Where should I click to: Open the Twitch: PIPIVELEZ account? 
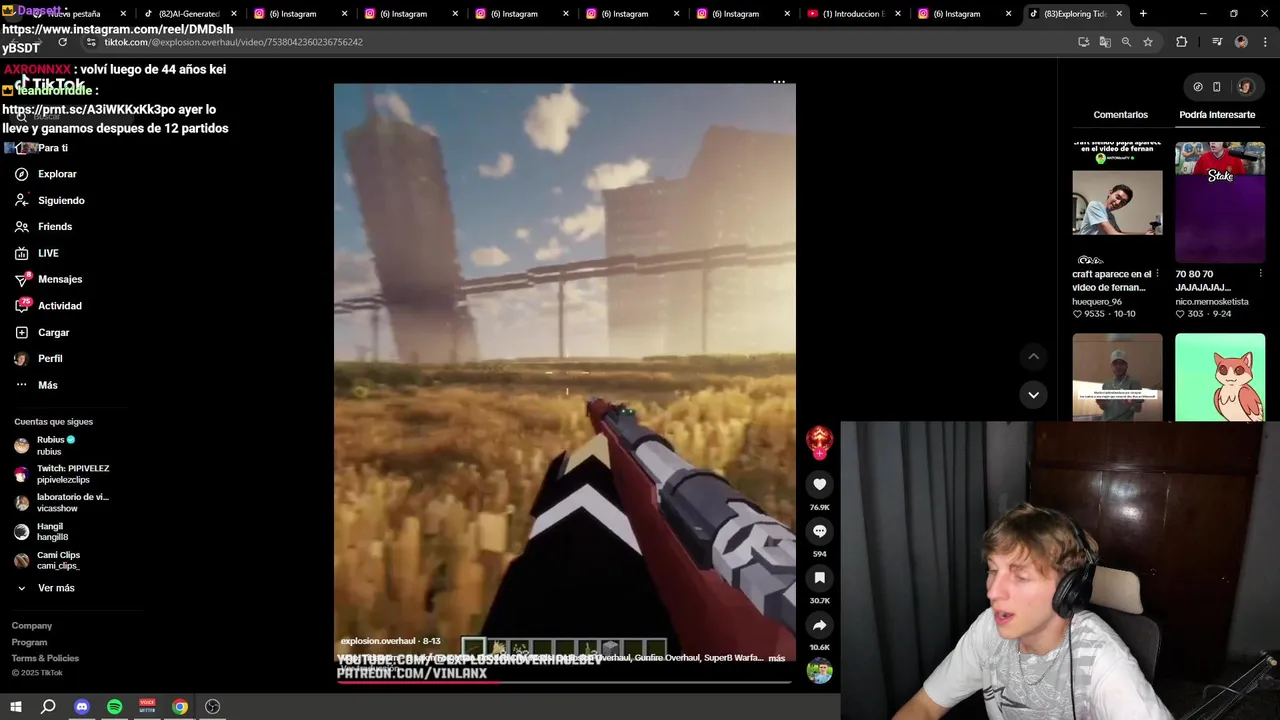tap(62, 474)
